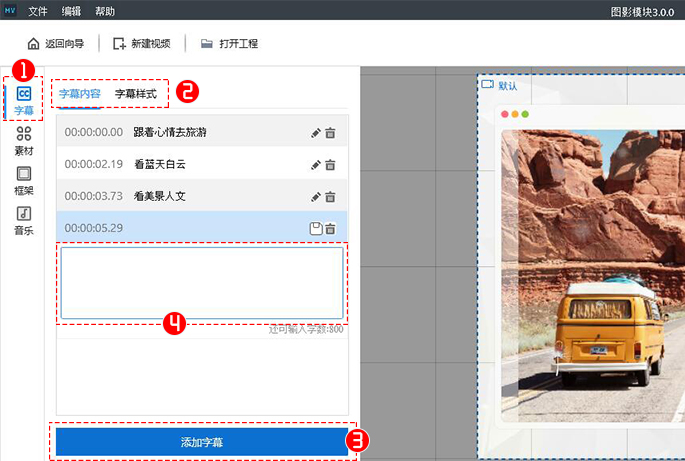
Task: Open the 帮助 menu
Action: (104, 11)
